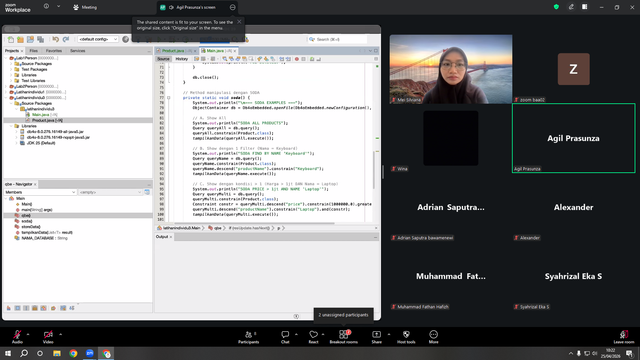640x360 pixels.
Task: Click the Save All icon in NetBeans toolbar
Action: pos(40,40)
